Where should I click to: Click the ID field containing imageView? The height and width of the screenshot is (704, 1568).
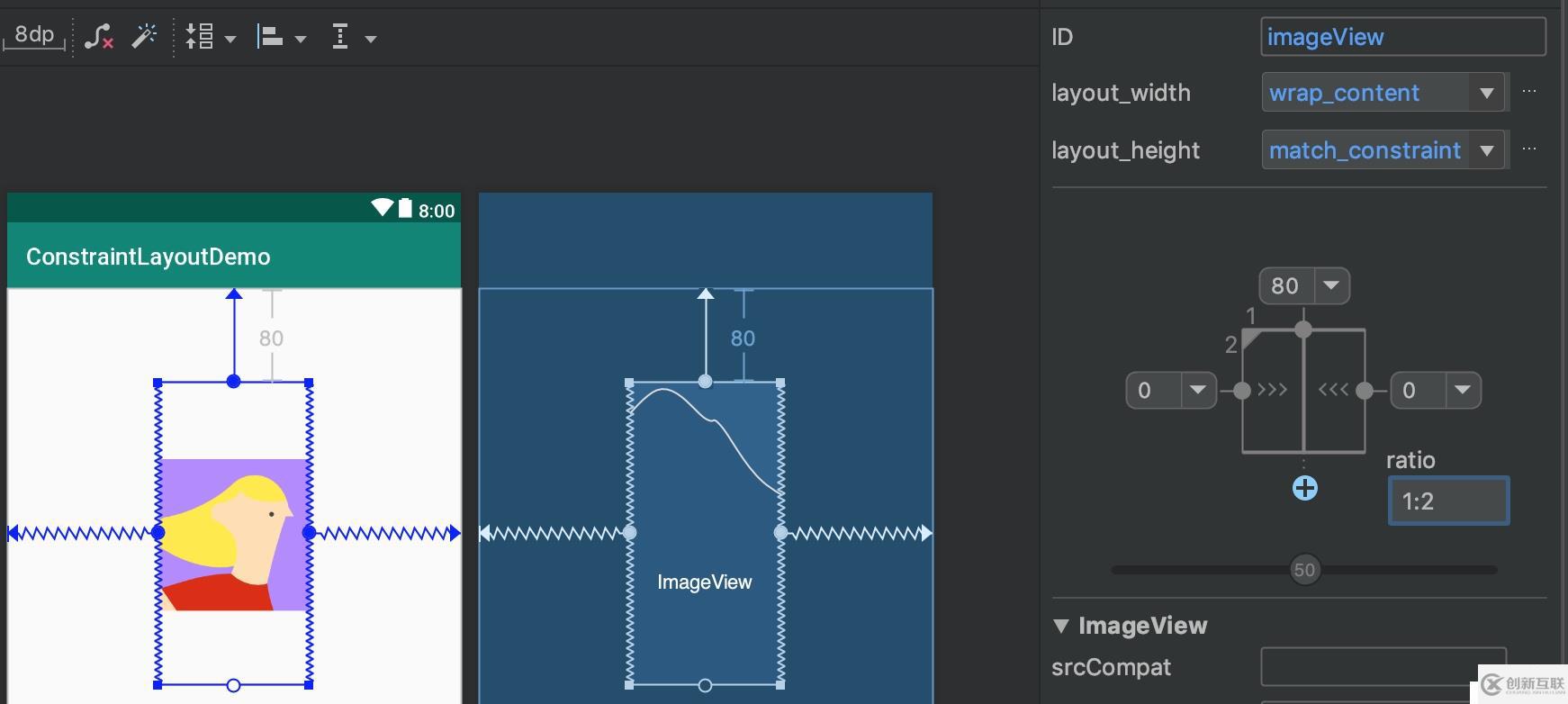click(1402, 37)
